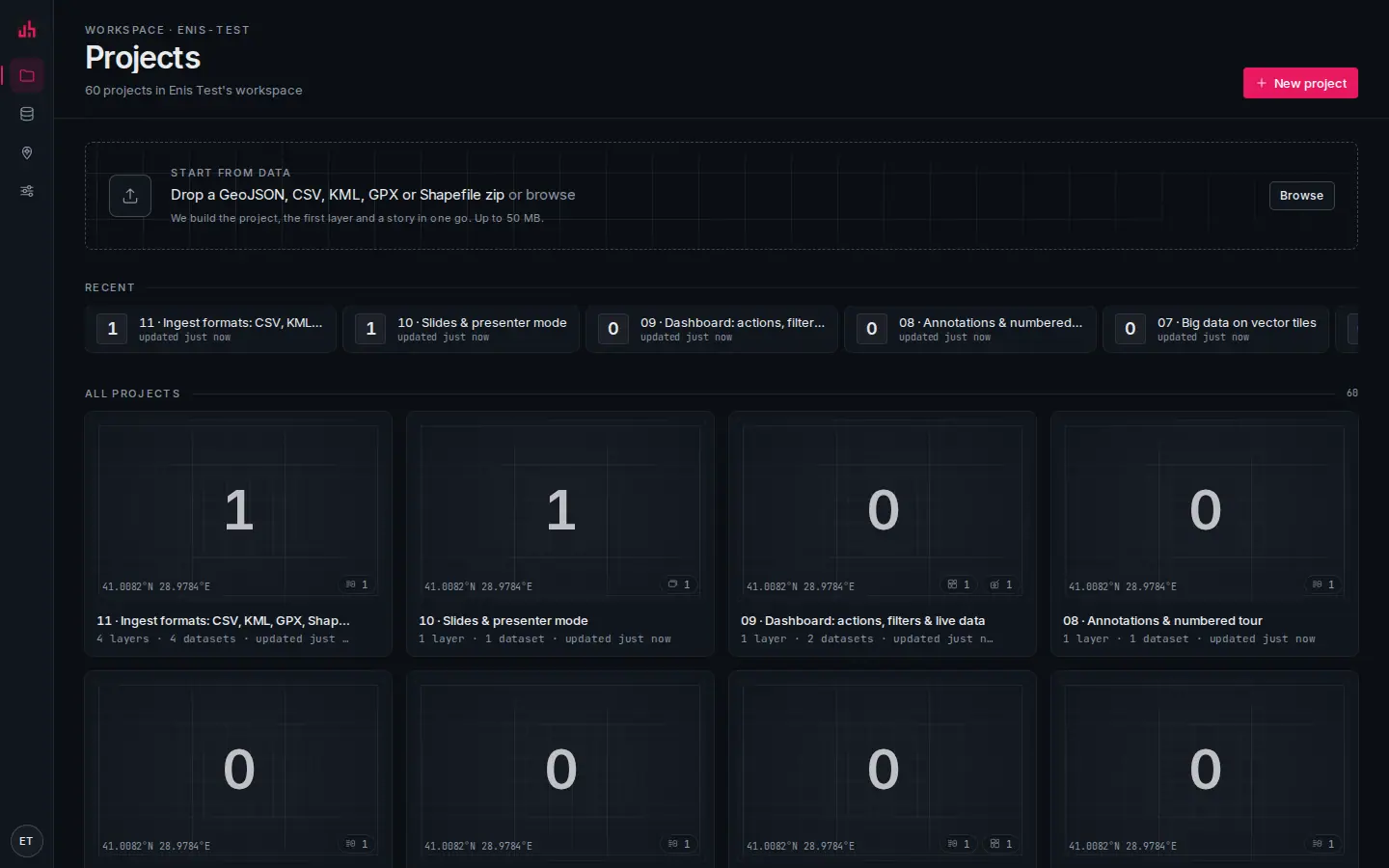Open recent item 11 · Ingest formats: CSV, KML...
The height and width of the screenshot is (868, 1389).
click(x=210, y=329)
